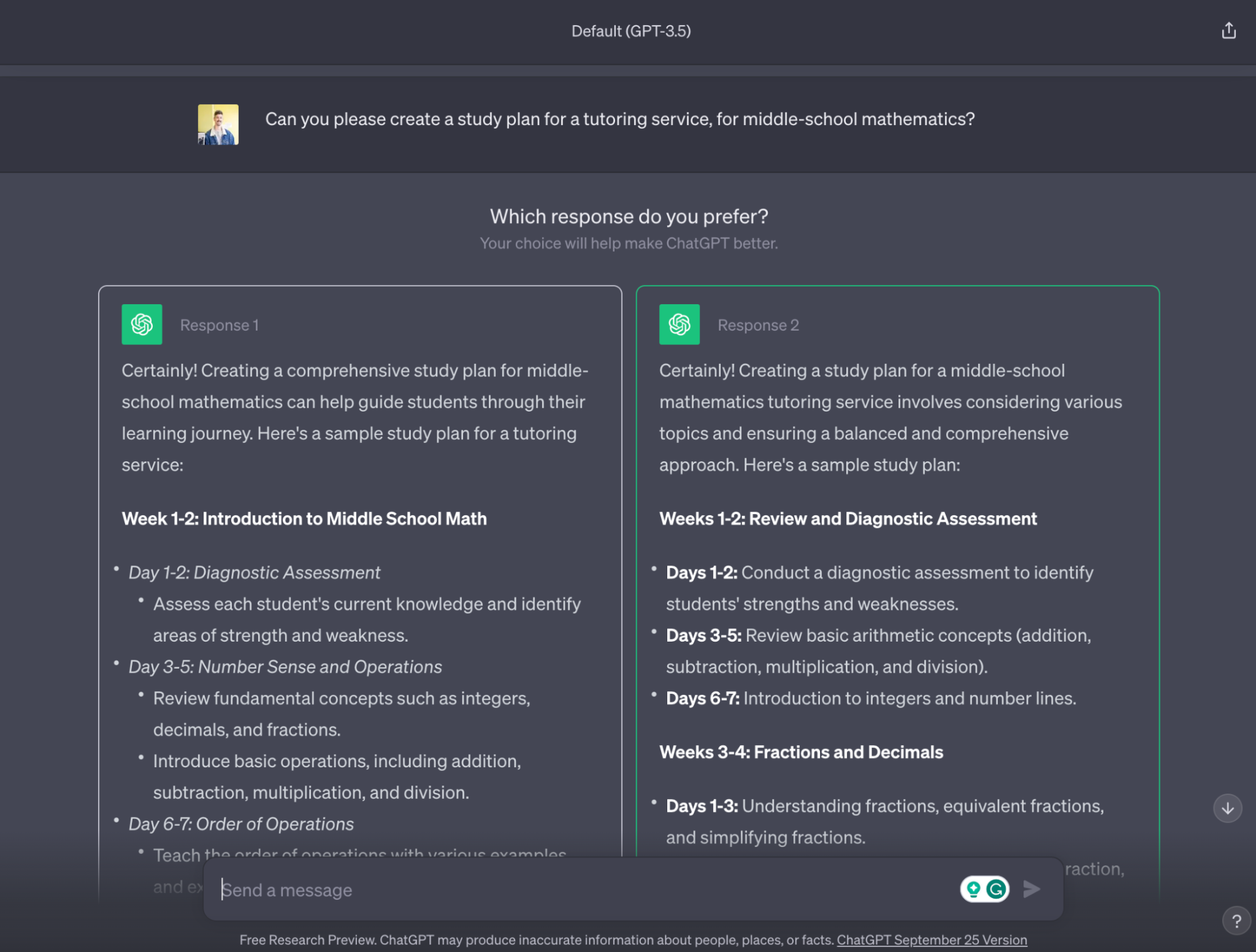The image size is (1256, 952).
Task: Click the send message arrow icon
Action: pyautogui.click(x=1032, y=889)
